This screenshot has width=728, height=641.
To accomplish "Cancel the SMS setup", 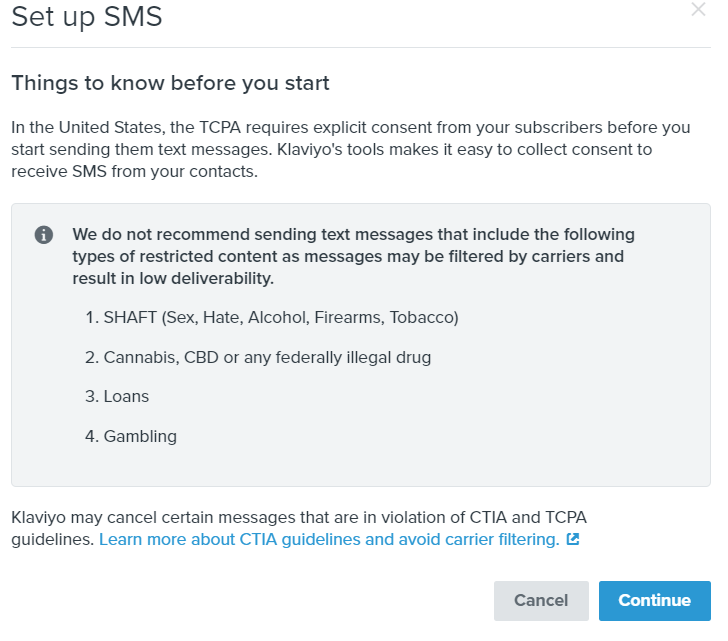I will (x=541, y=600).
